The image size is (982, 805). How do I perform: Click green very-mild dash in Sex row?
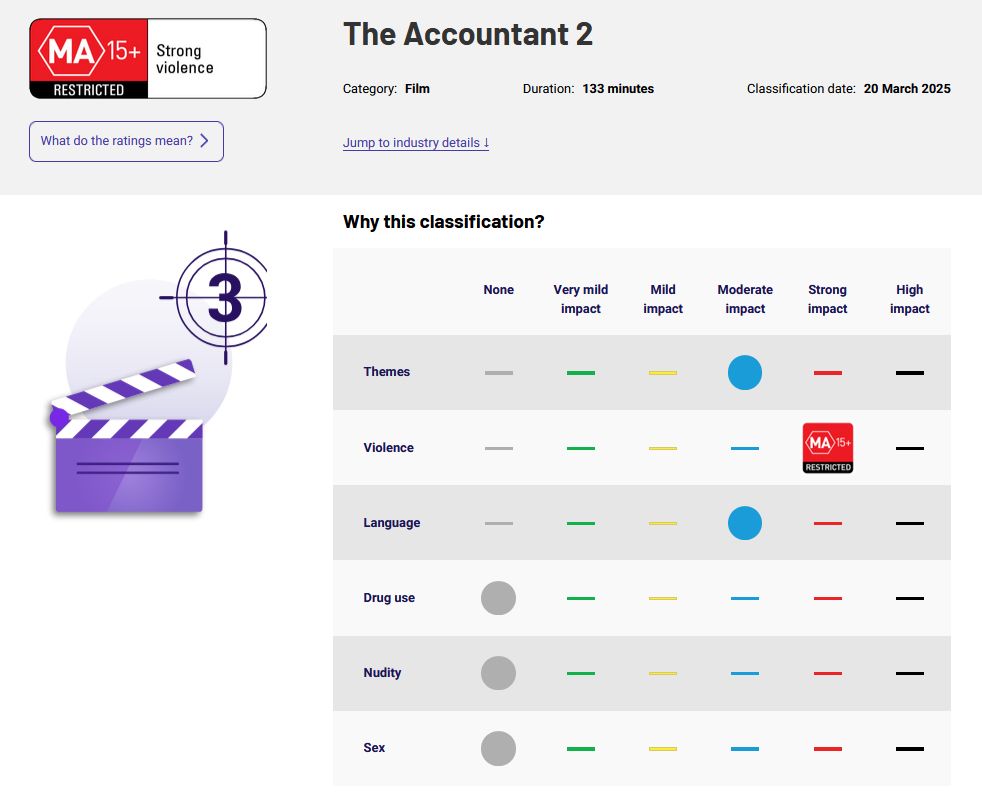(x=581, y=749)
